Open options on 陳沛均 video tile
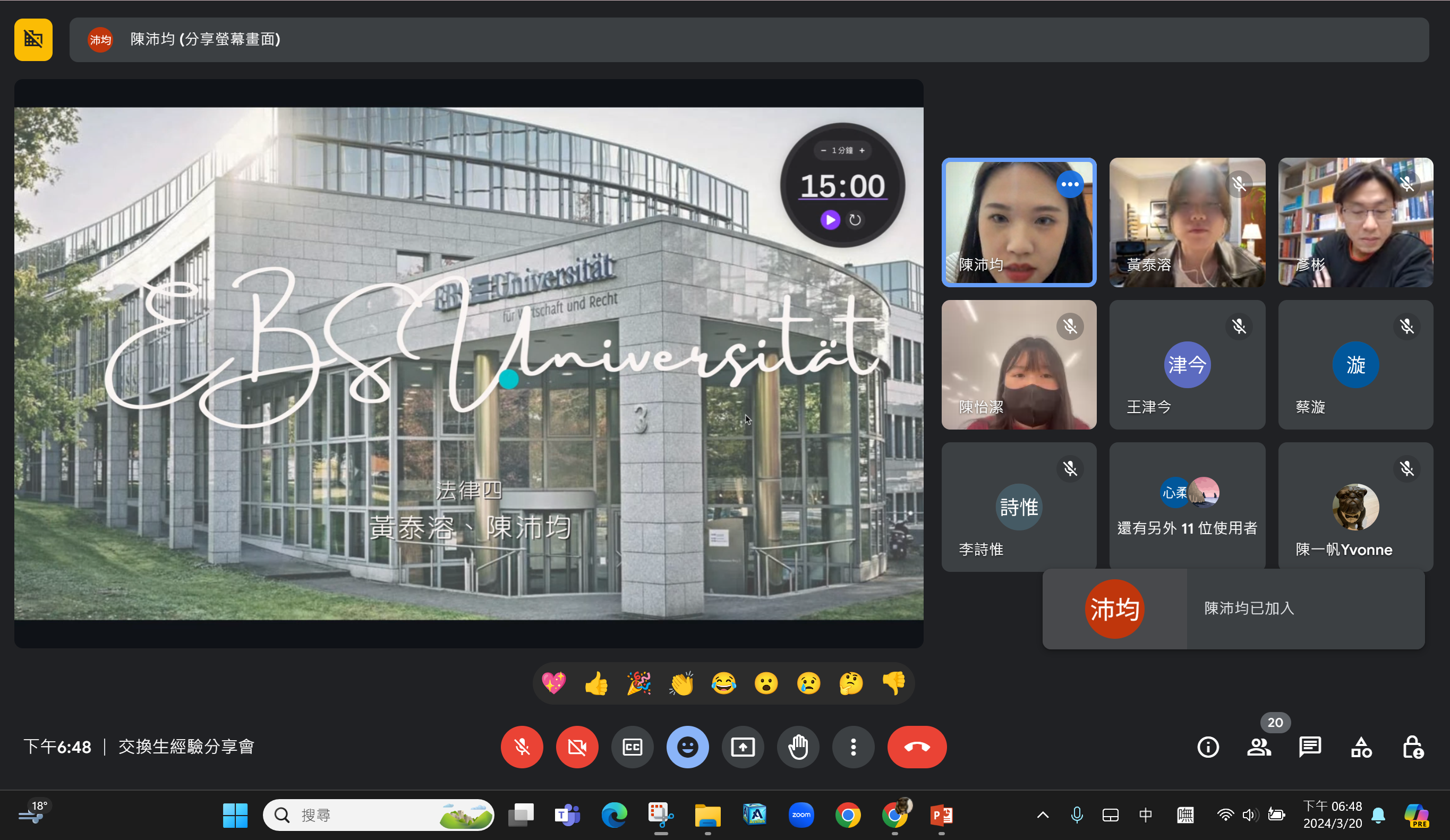The height and width of the screenshot is (840, 1450). 1070,184
